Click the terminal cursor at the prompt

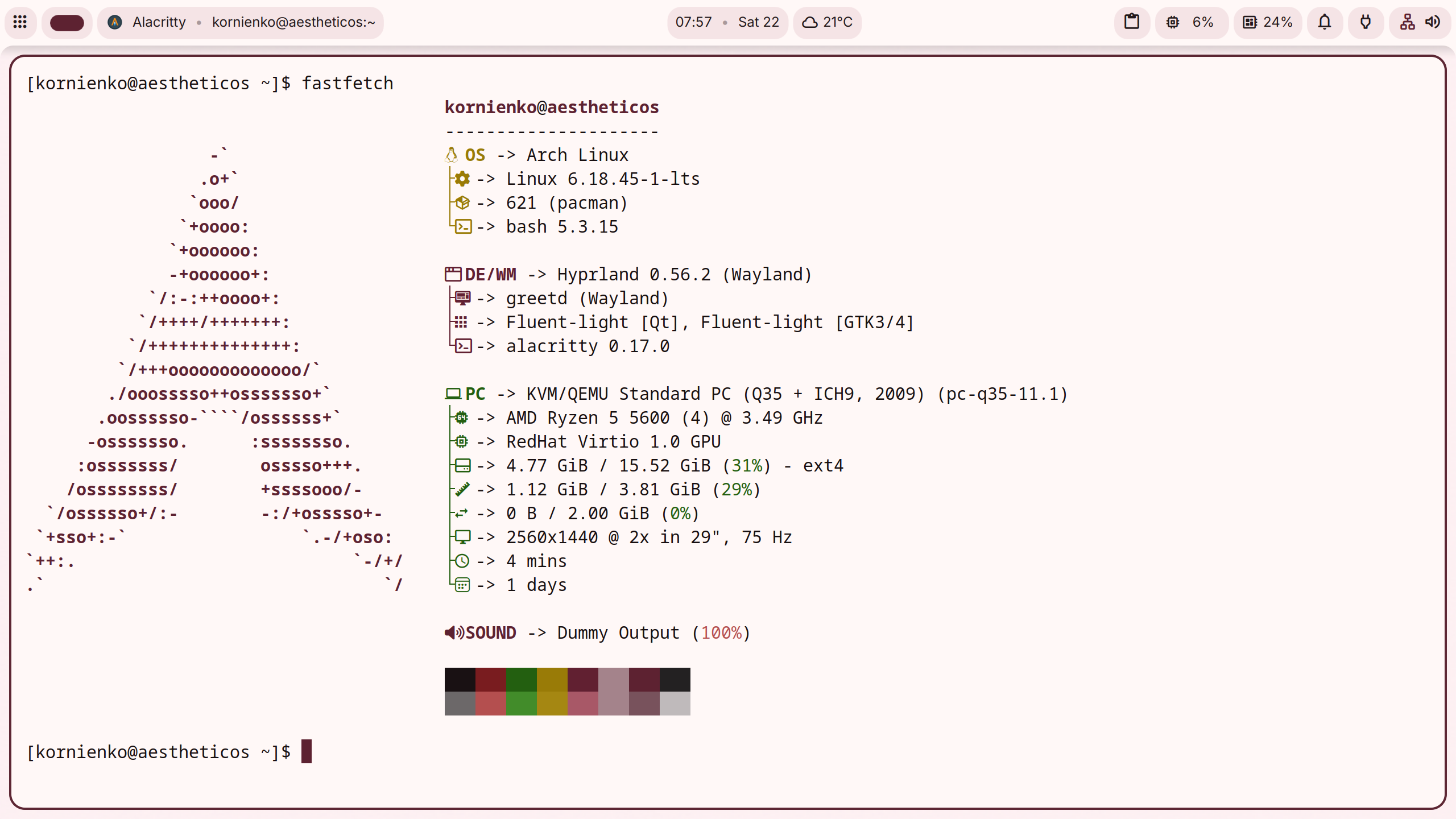pos(307,751)
